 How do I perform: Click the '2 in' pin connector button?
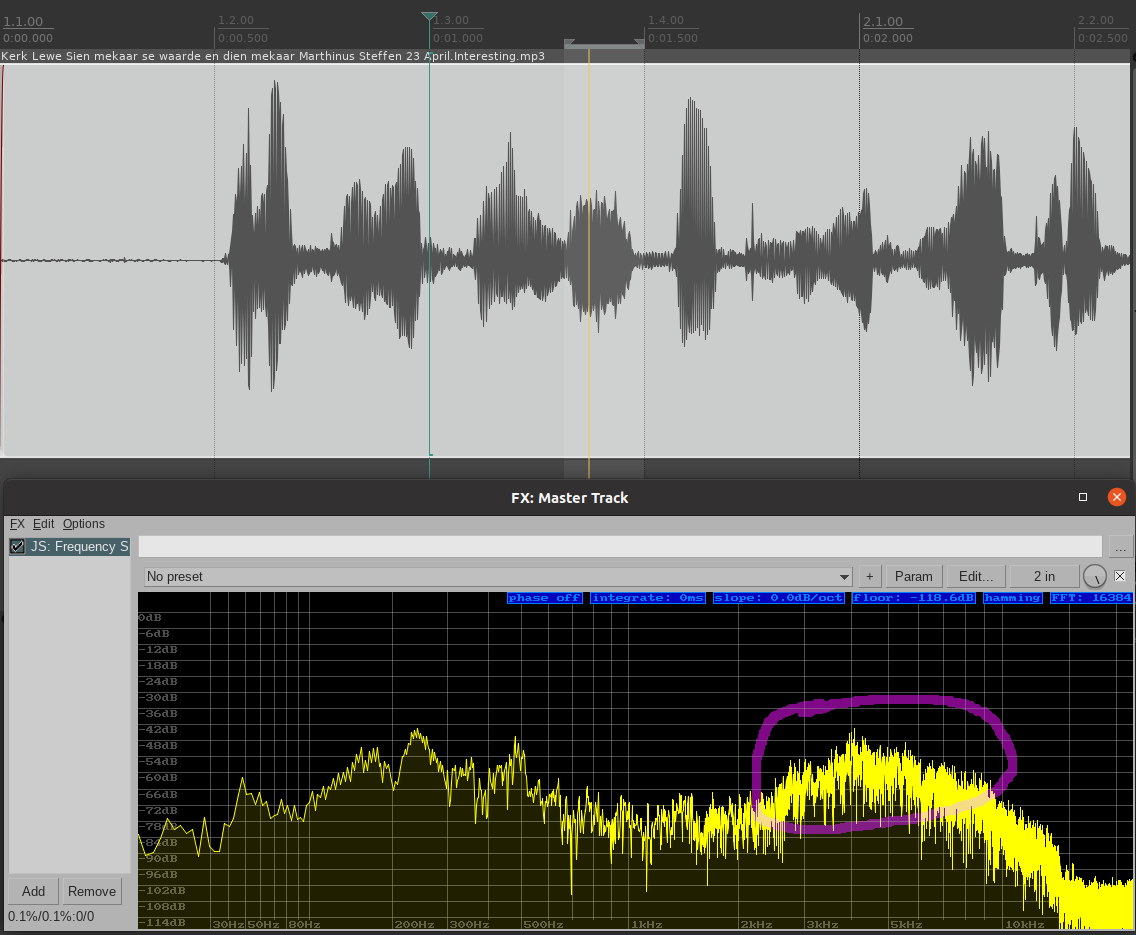point(1043,576)
